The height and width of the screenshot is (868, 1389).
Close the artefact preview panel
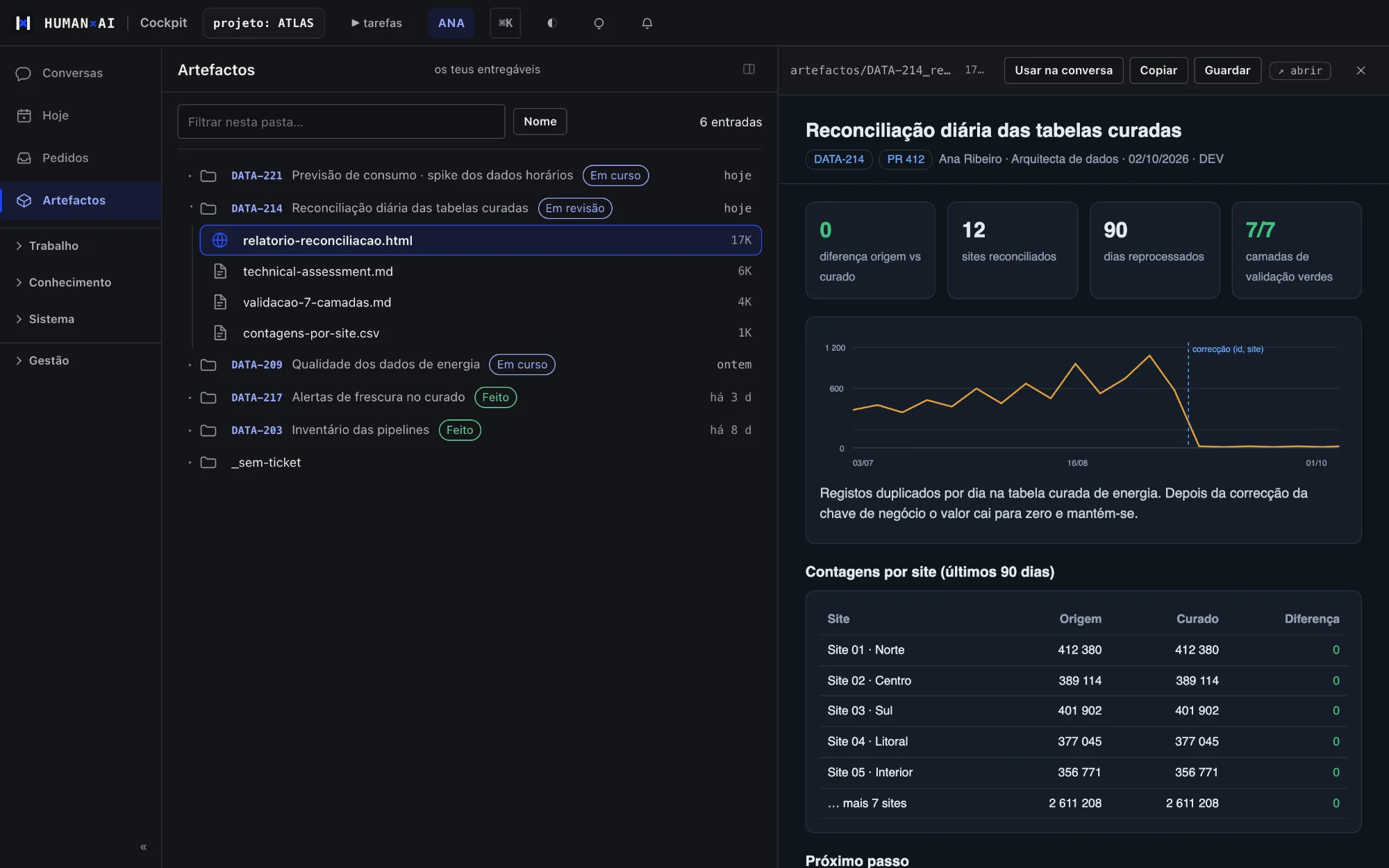pos(1361,70)
